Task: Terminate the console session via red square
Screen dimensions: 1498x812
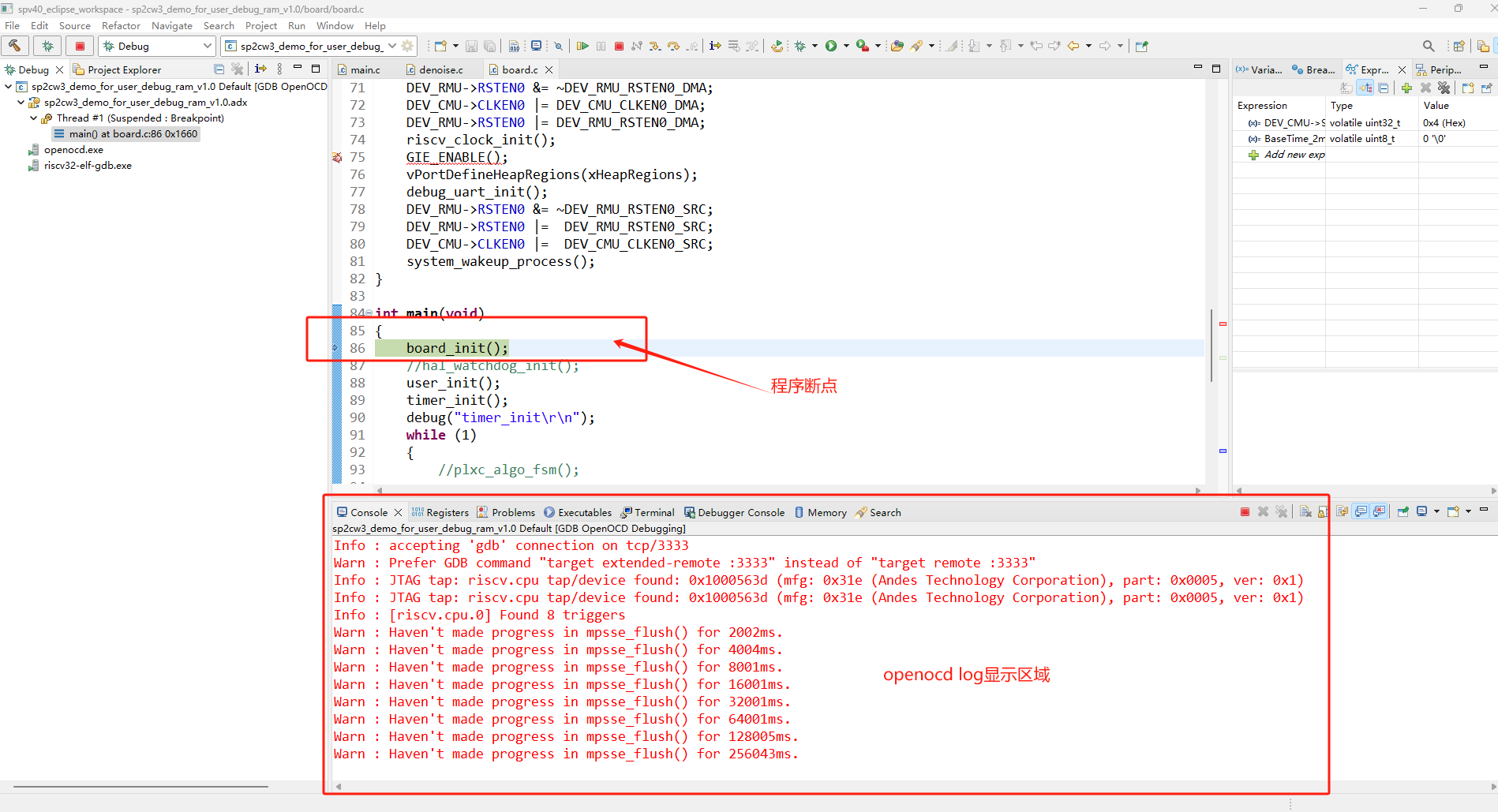Action: tap(1245, 512)
